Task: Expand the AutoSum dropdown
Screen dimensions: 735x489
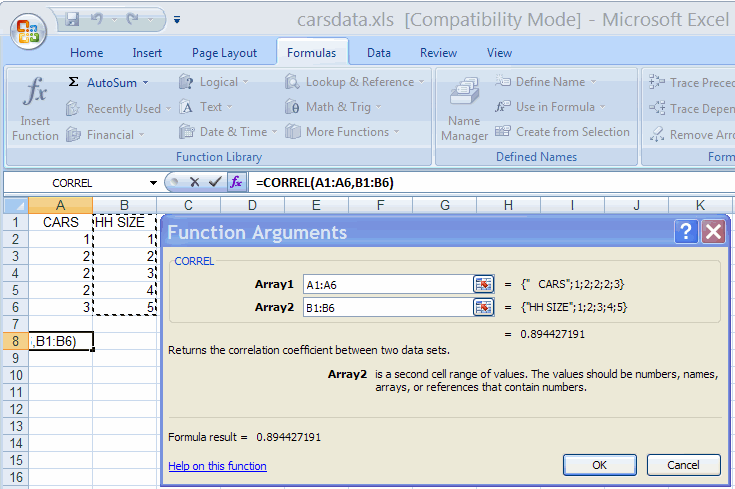Action: 145,82
